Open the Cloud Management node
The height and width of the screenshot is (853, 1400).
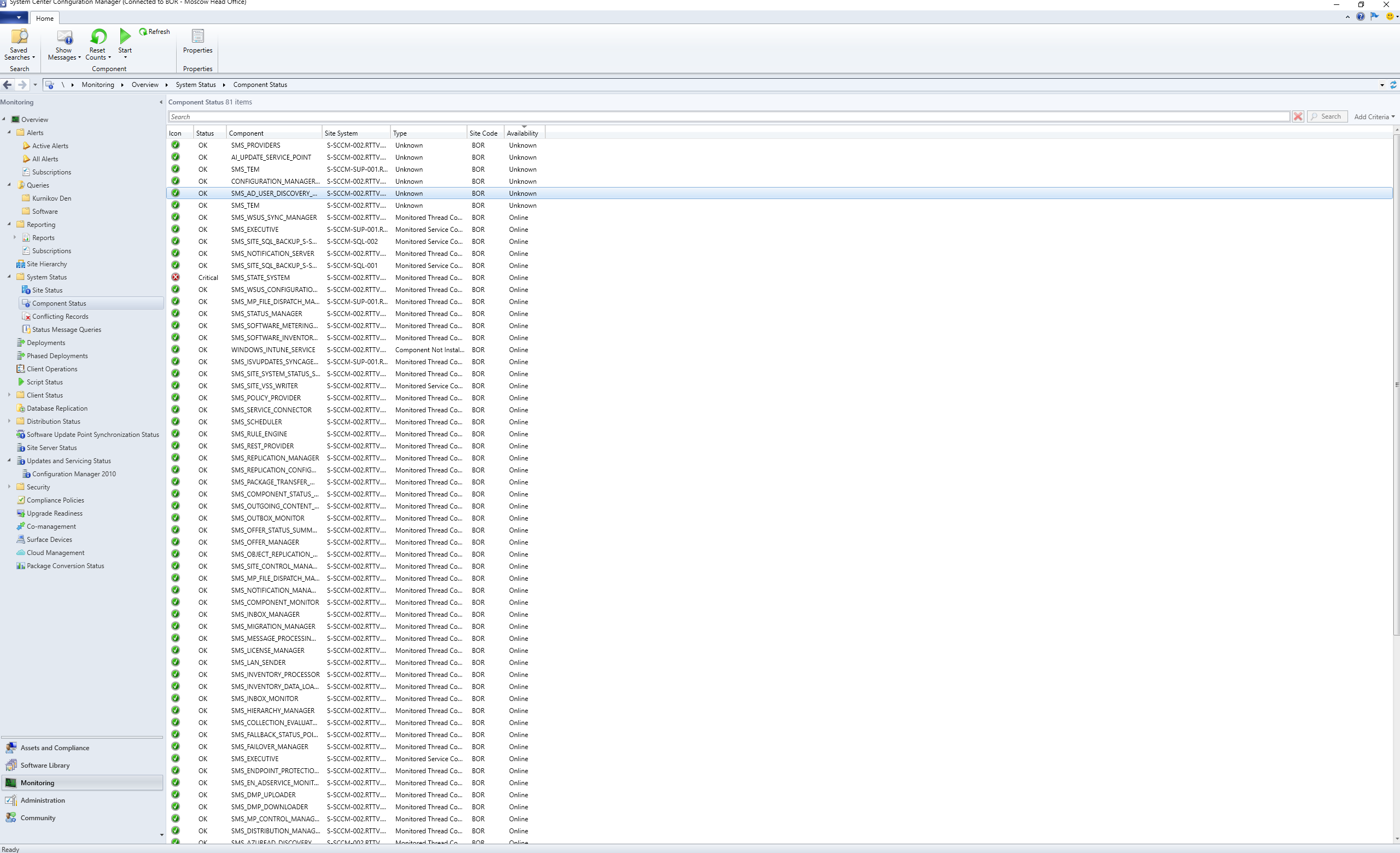click(55, 553)
